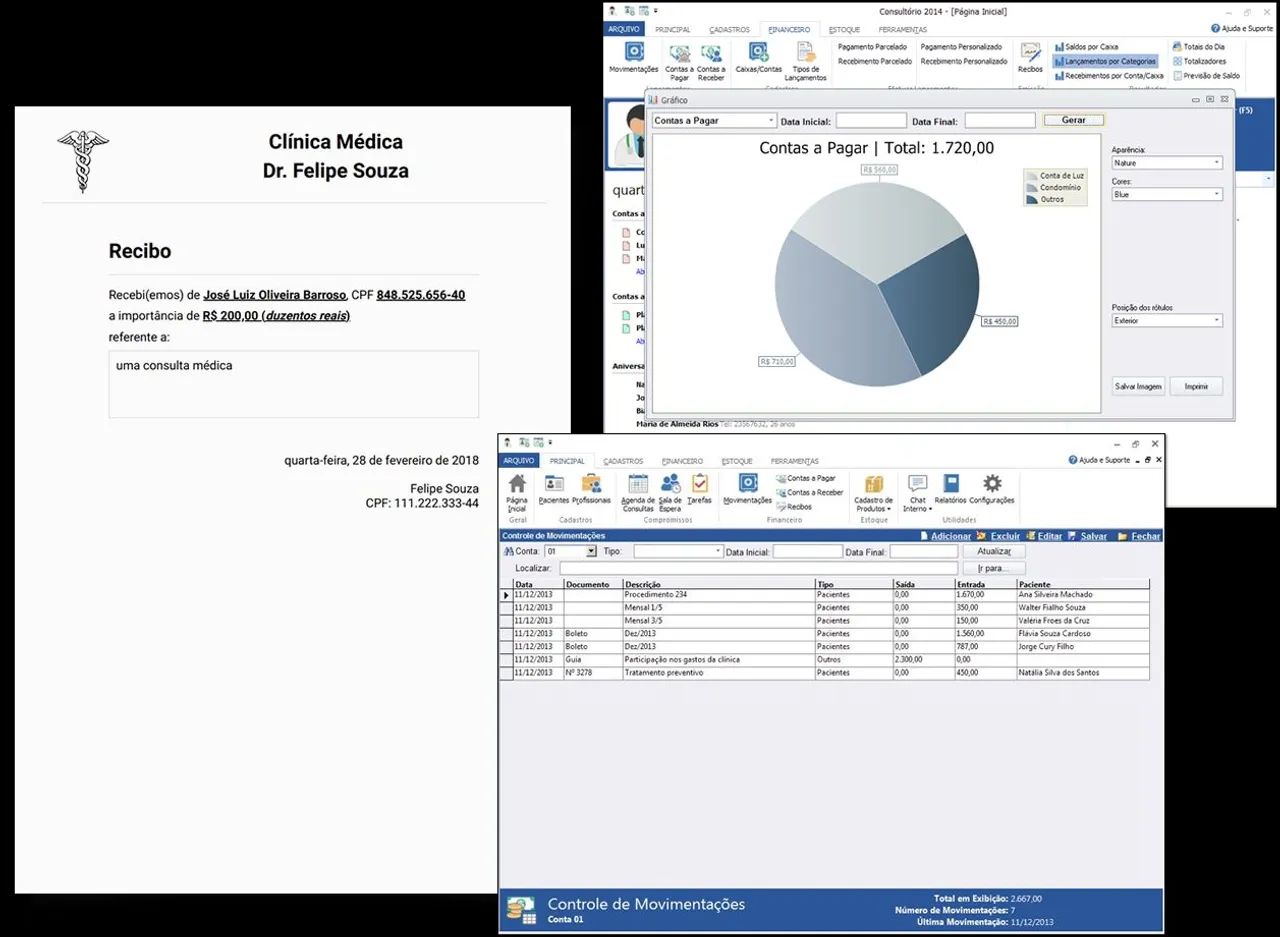Expand the Conta dropdown showing 01

[x=591, y=551]
